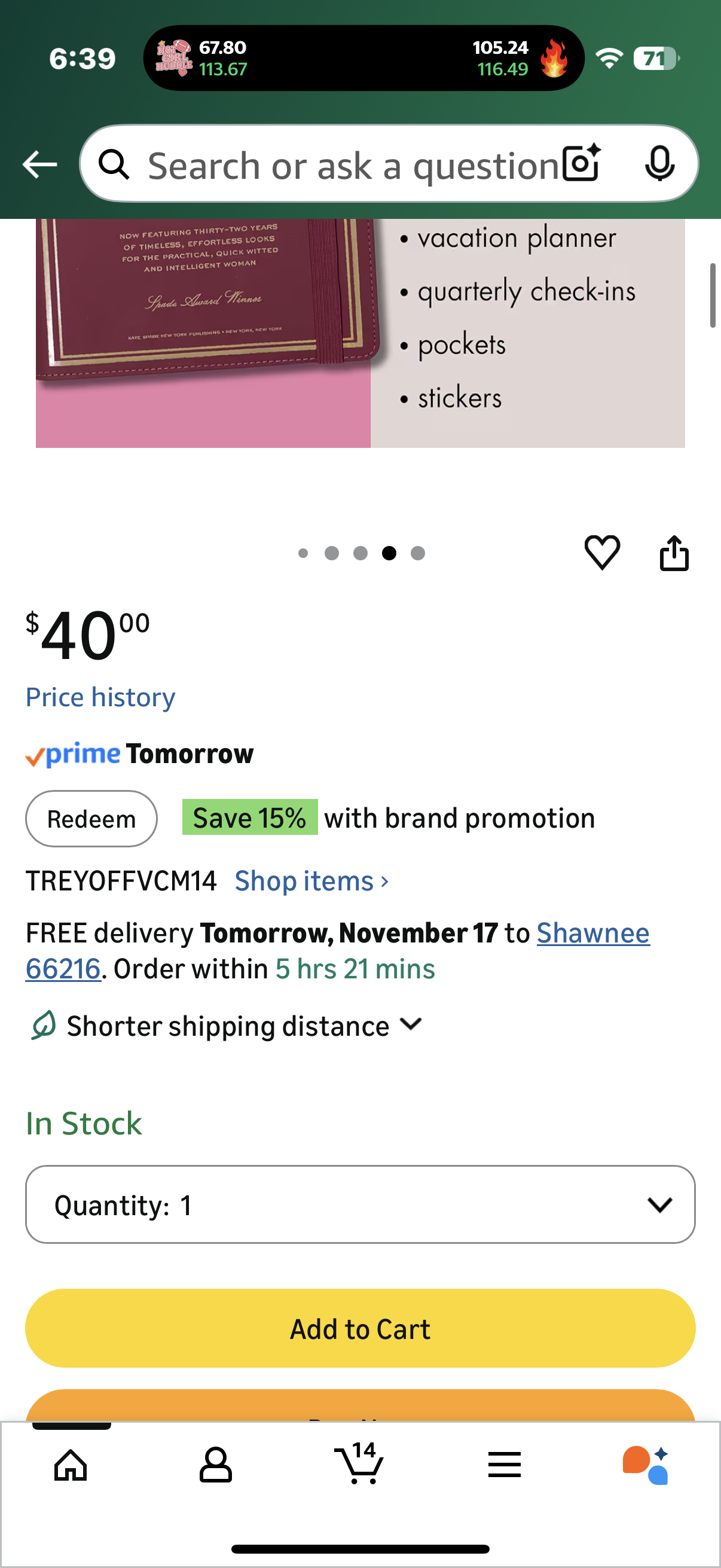This screenshot has width=721, height=1568.
Task: Add item to wishlist heart icon
Action: tap(602, 552)
